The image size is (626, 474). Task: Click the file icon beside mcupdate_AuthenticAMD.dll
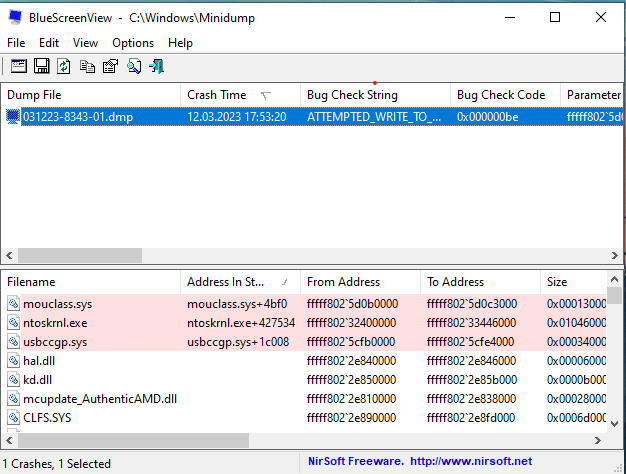(x=14, y=399)
